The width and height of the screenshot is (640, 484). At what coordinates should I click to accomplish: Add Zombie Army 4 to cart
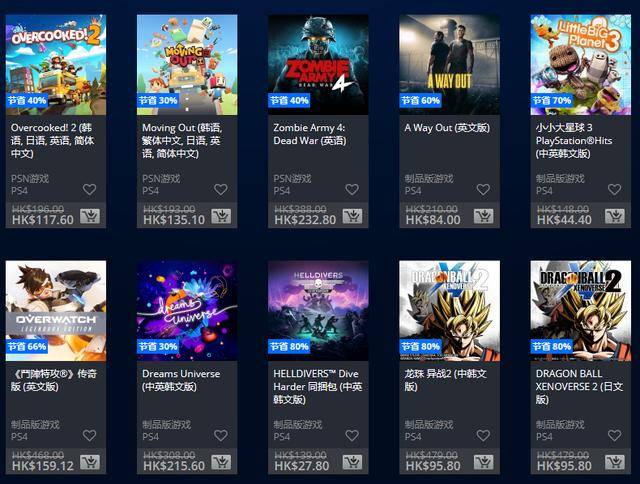point(352,216)
